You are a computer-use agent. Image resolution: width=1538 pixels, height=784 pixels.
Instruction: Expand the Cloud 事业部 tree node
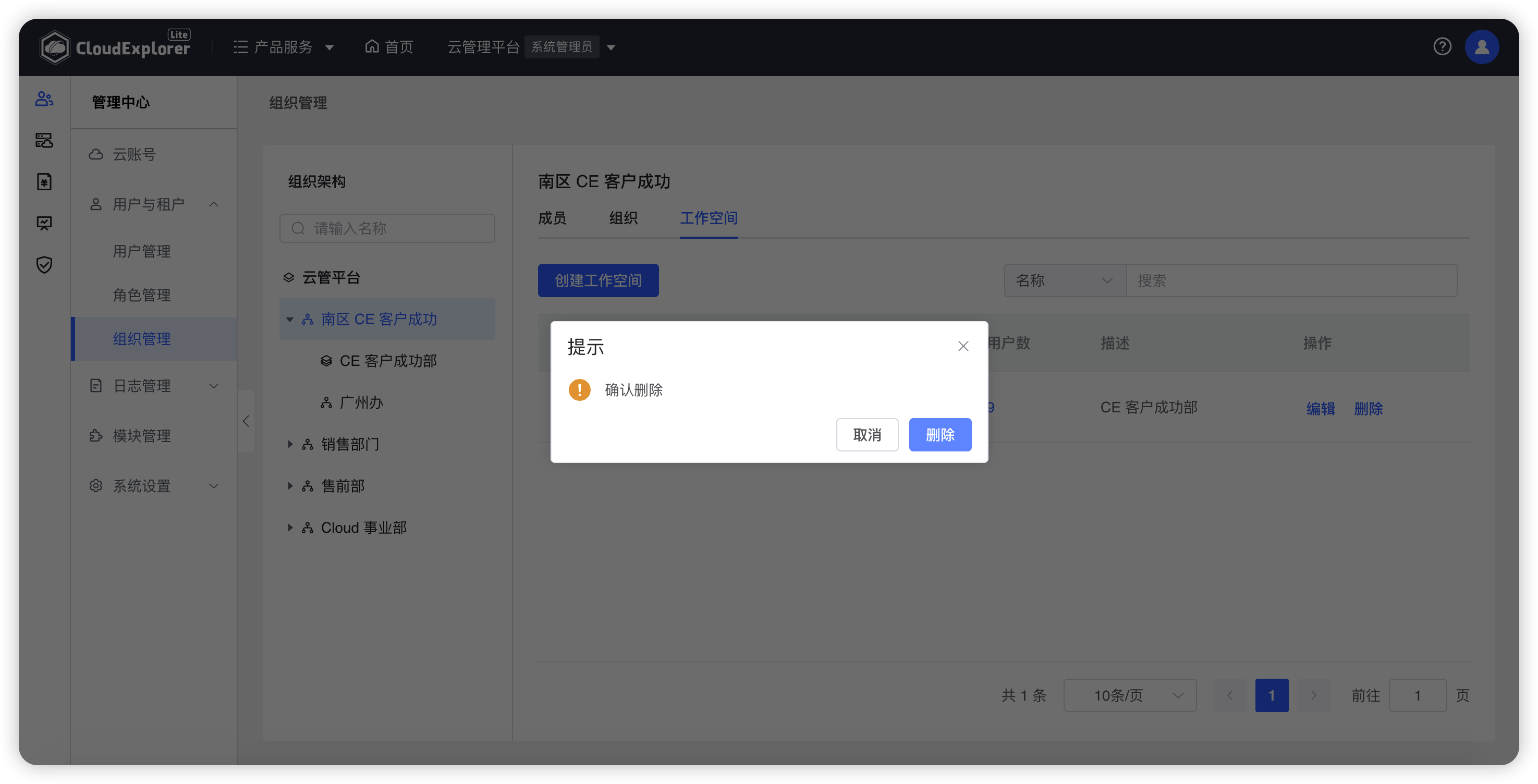point(290,528)
